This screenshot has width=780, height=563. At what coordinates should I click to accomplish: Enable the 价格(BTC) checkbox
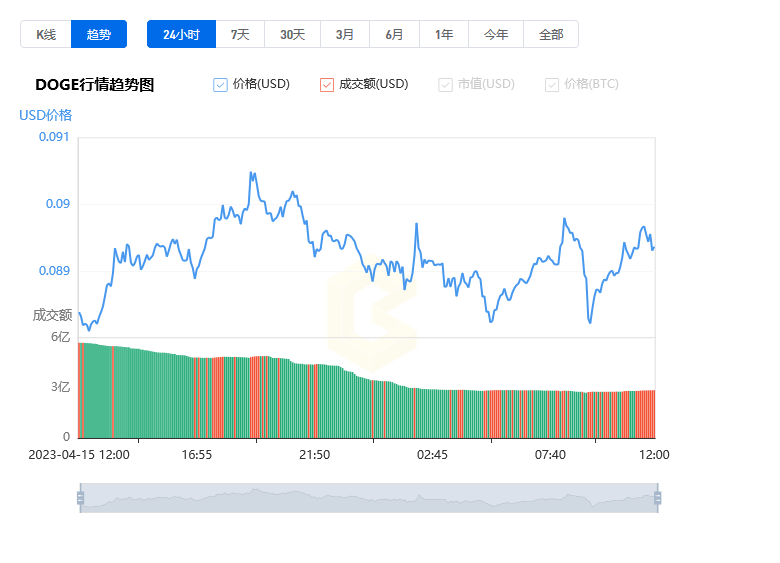(552, 85)
